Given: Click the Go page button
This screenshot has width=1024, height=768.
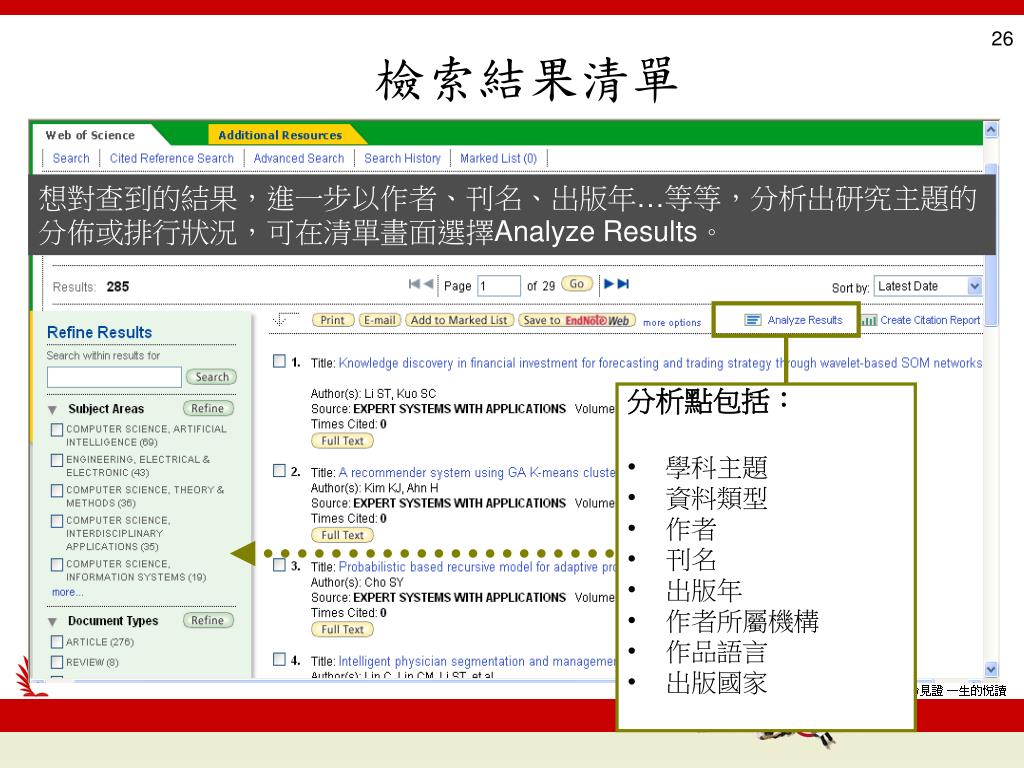Looking at the screenshot, I should pos(577,284).
